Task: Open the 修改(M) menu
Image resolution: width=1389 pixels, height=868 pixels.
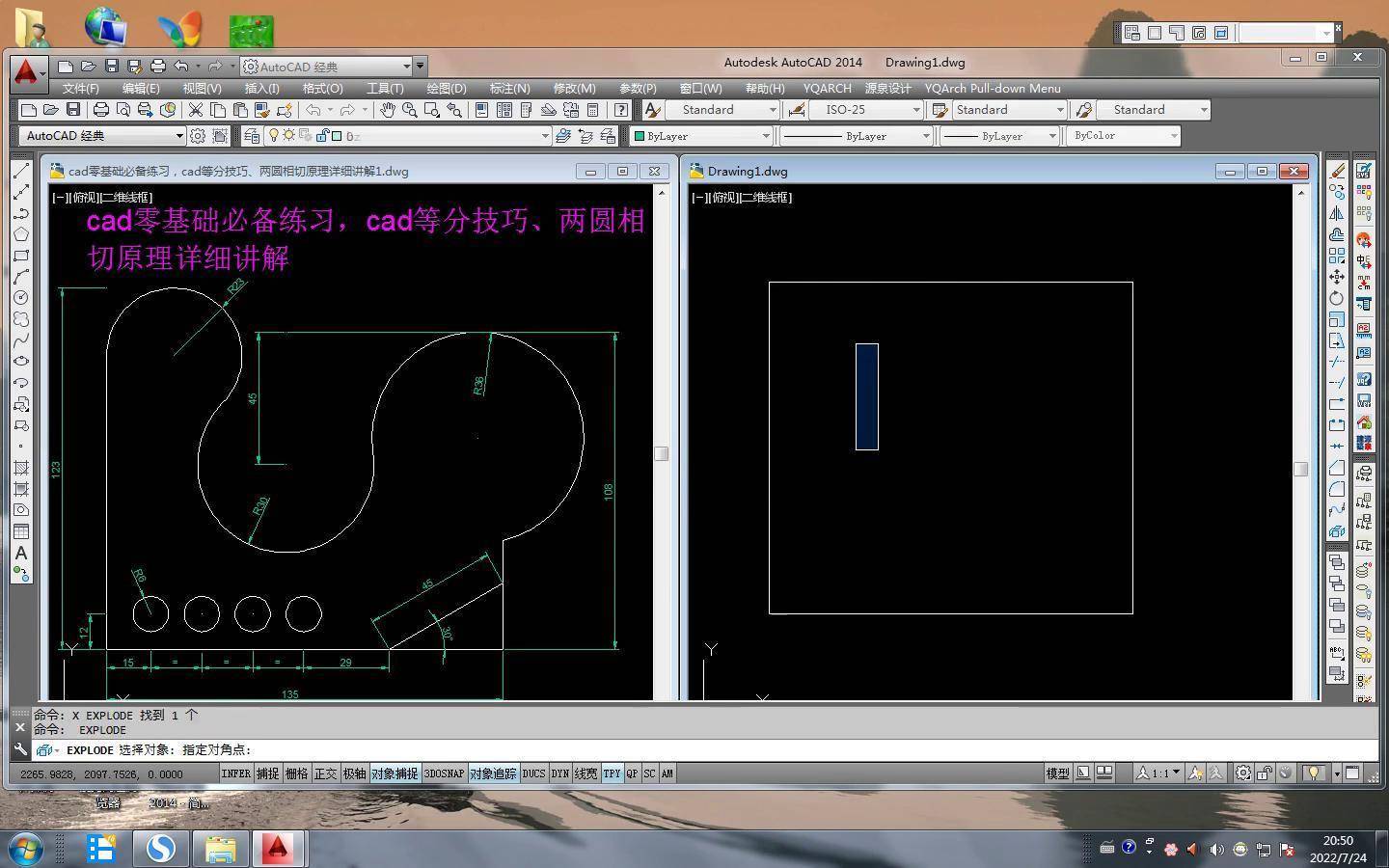Action: 574,88
